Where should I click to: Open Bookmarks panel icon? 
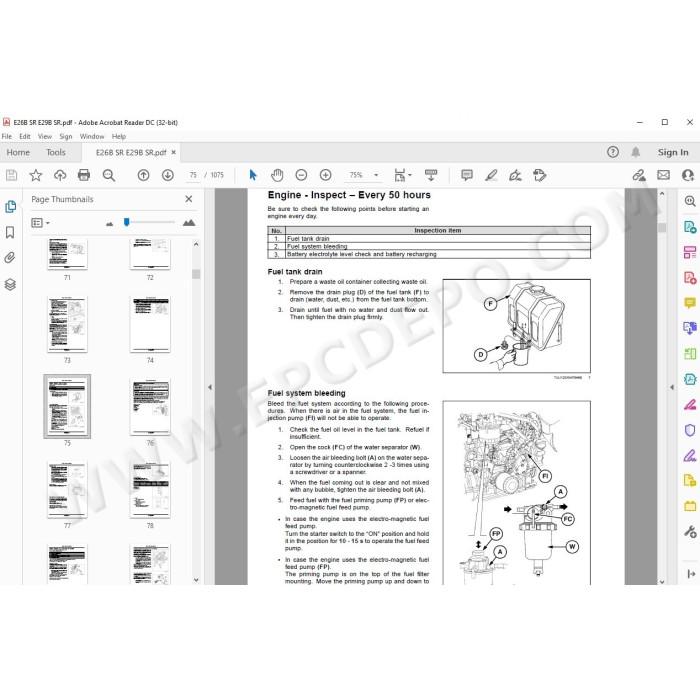pos(10,232)
